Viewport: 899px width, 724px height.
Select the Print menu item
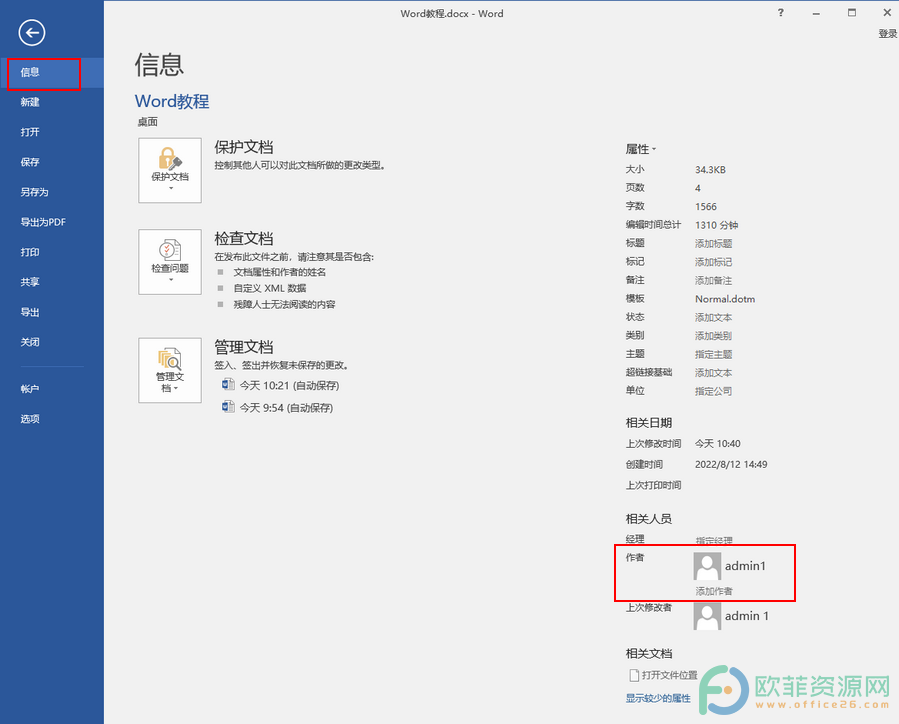coord(52,252)
